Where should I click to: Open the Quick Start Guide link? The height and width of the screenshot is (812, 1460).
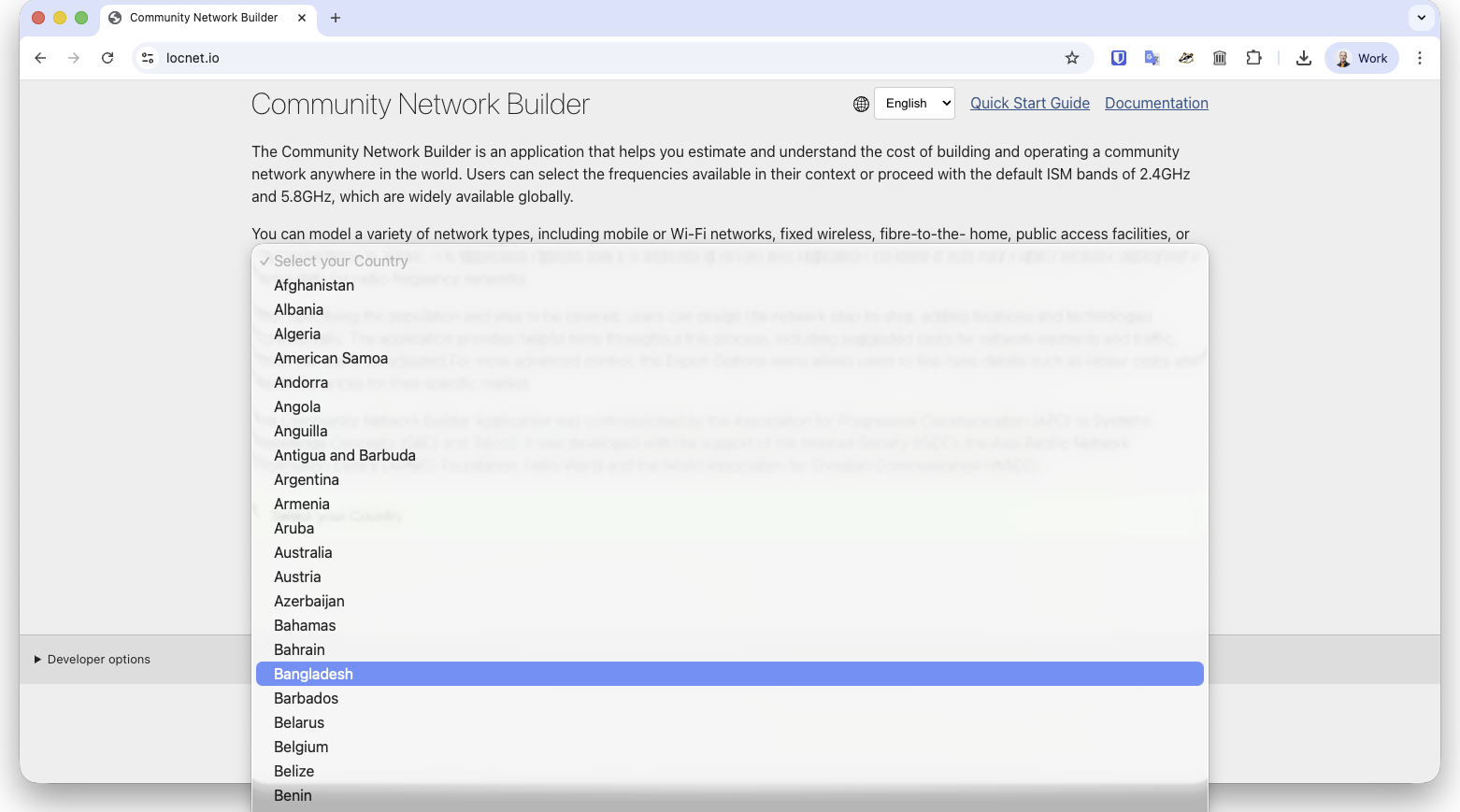coord(1029,104)
